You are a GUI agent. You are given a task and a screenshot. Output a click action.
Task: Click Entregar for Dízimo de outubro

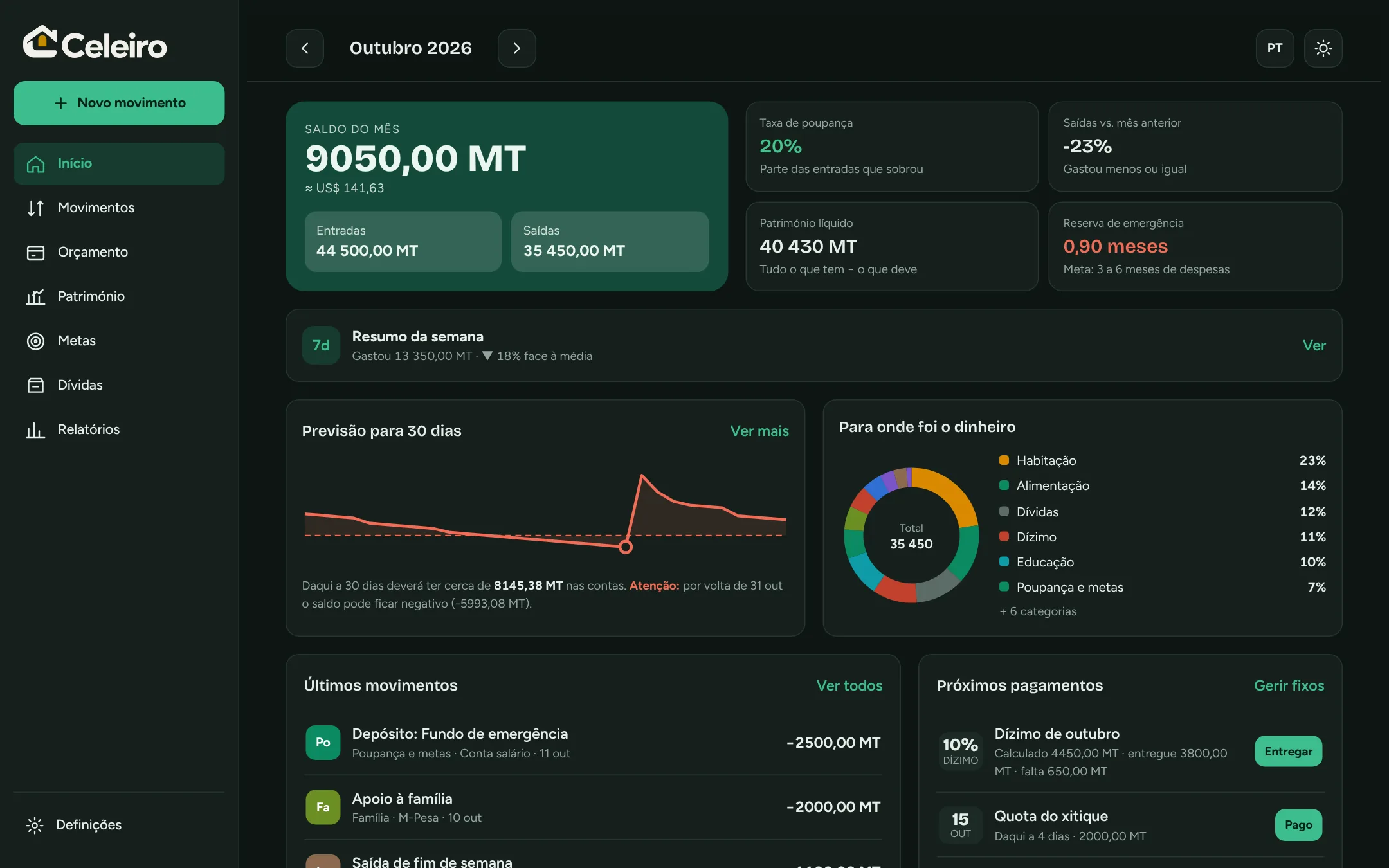click(1288, 752)
